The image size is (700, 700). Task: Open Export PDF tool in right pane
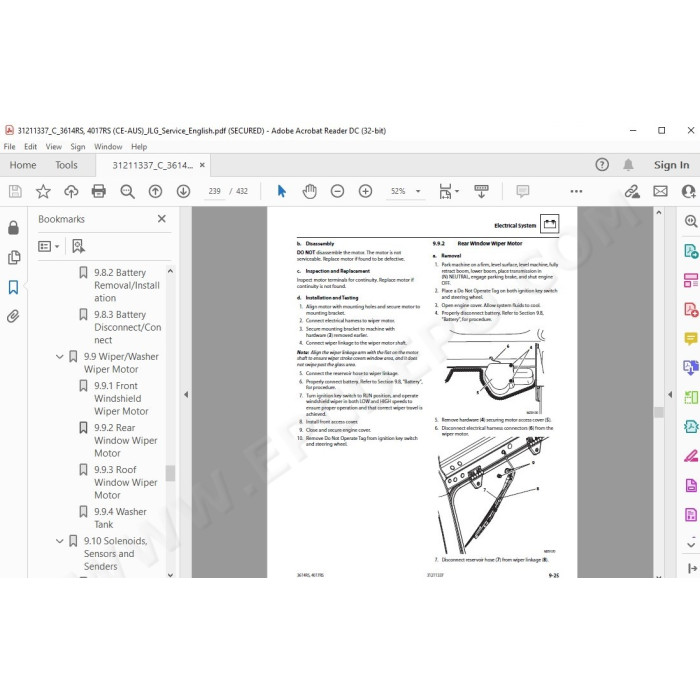click(x=691, y=251)
